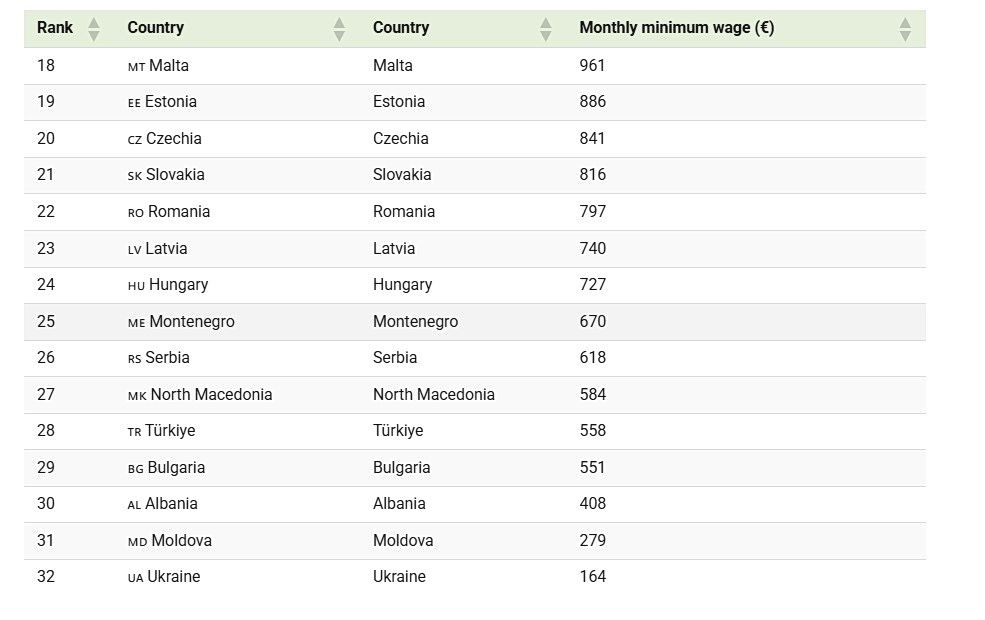985x620 pixels.
Task: Click Moldova's wage value 279
Action: 593,541
